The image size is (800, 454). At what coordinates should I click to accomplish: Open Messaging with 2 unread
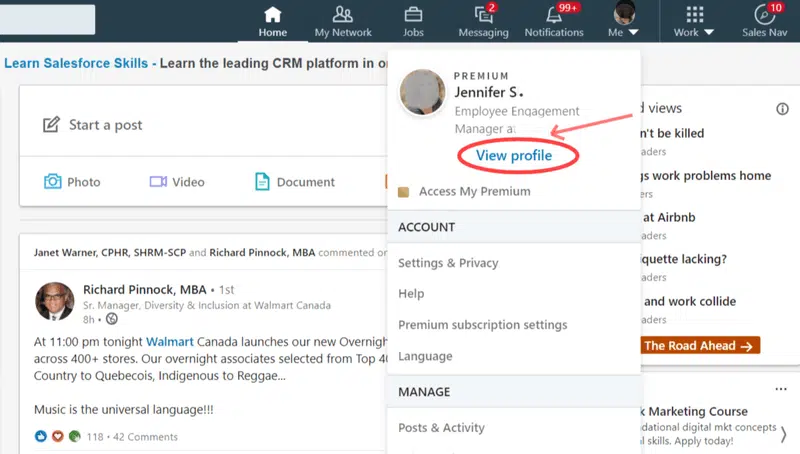pyautogui.click(x=483, y=21)
